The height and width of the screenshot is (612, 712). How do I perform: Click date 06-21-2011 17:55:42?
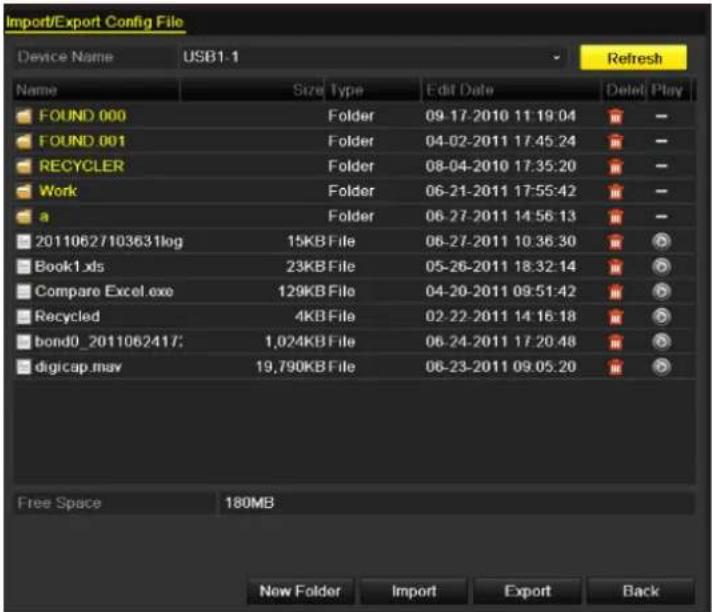pyautogui.click(x=500, y=191)
